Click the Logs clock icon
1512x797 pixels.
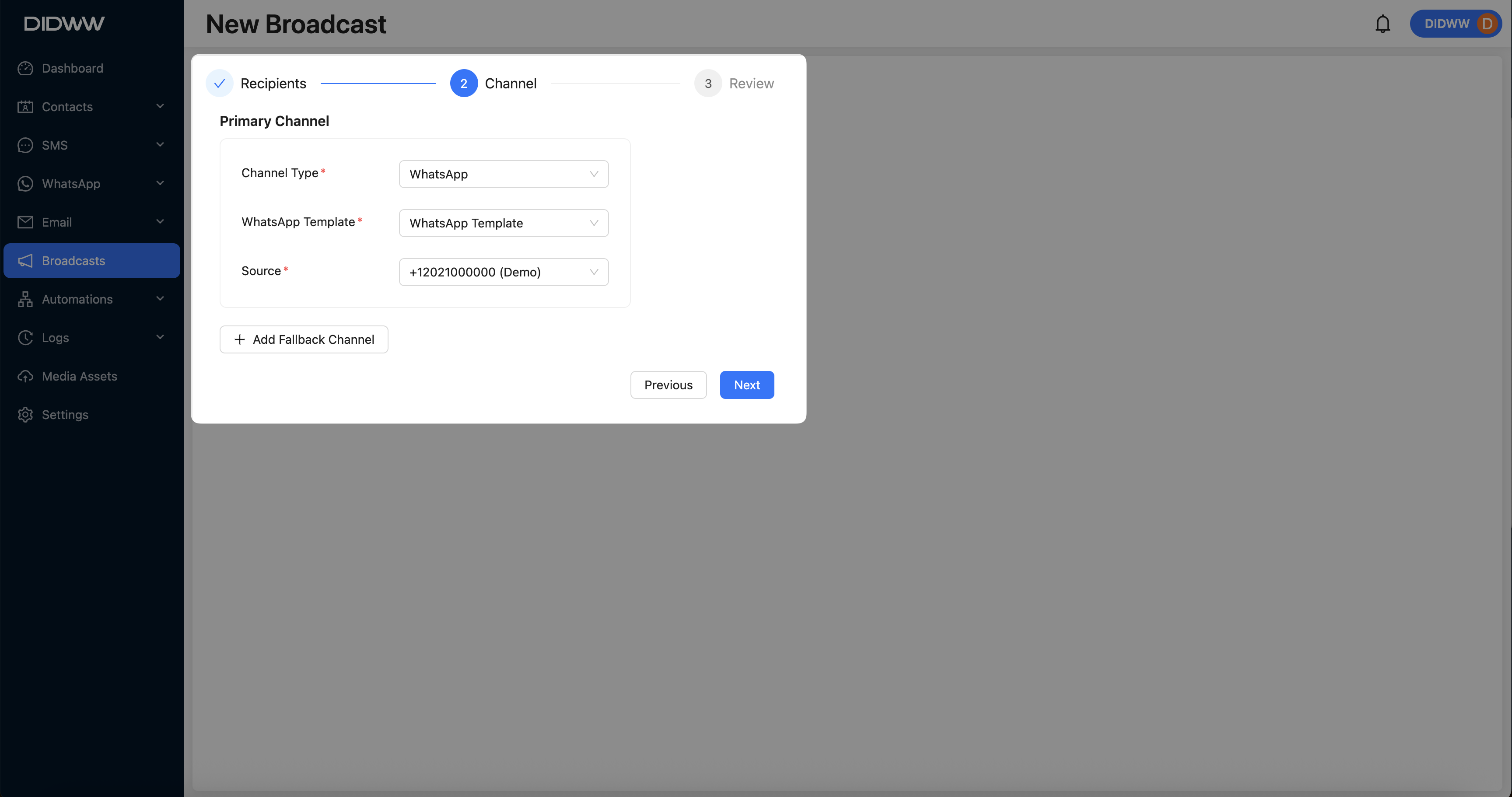click(25, 337)
